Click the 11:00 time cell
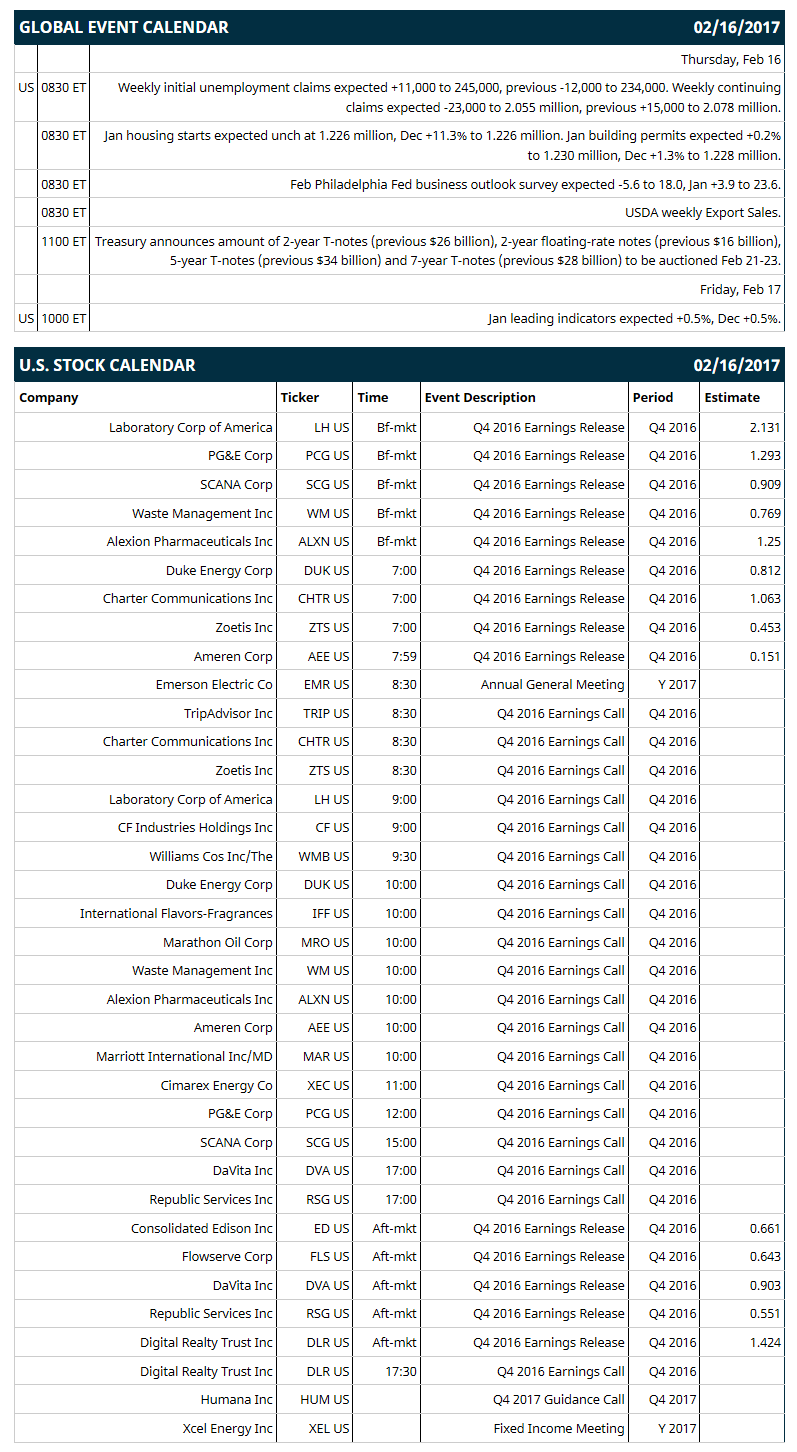 point(400,1085)
